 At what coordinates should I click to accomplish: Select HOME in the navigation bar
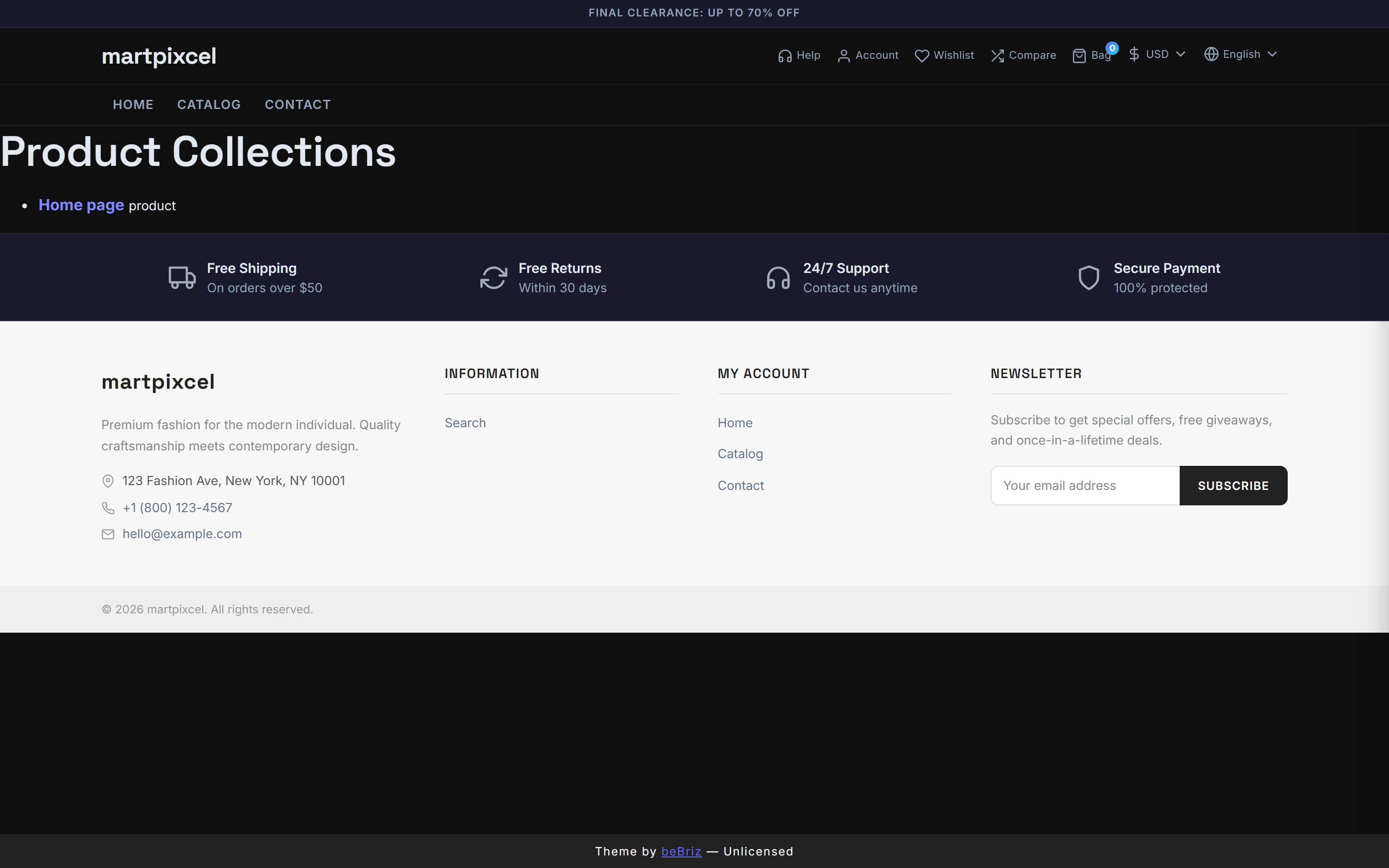coord(133,105)
